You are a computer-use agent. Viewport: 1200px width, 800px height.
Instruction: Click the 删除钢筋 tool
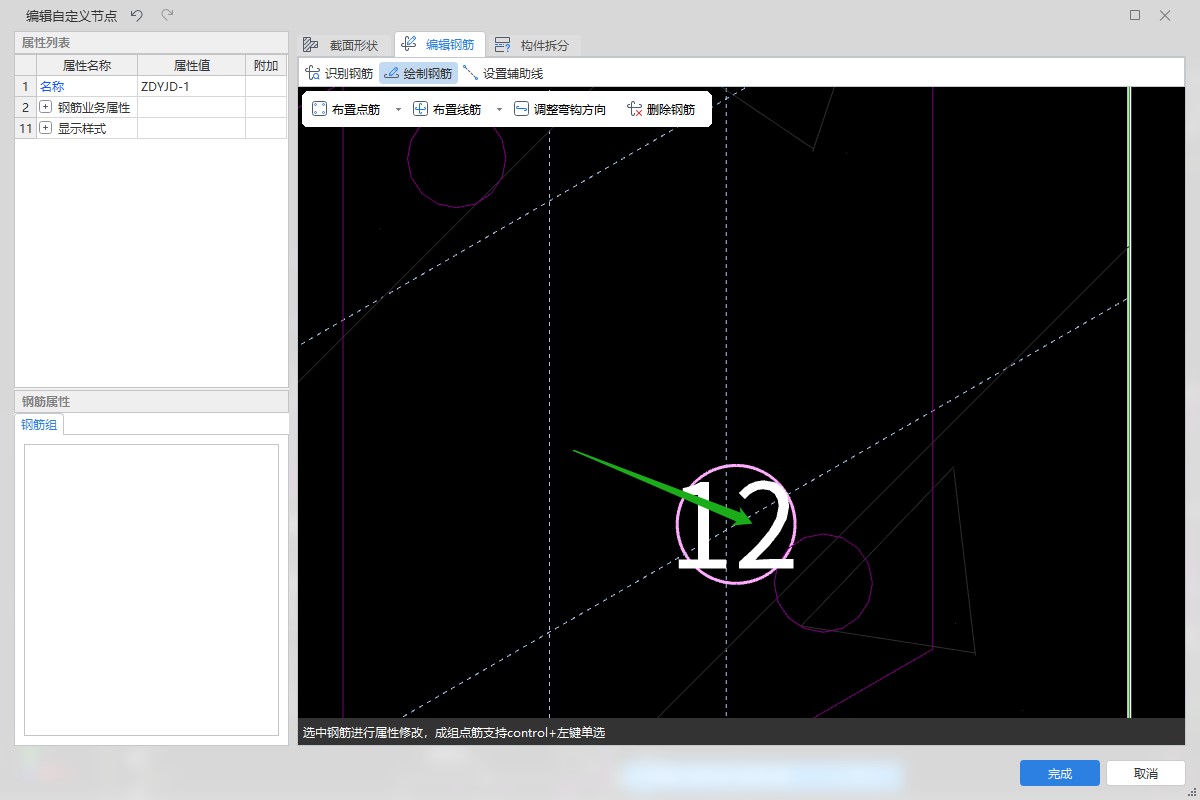click(661, 110)
